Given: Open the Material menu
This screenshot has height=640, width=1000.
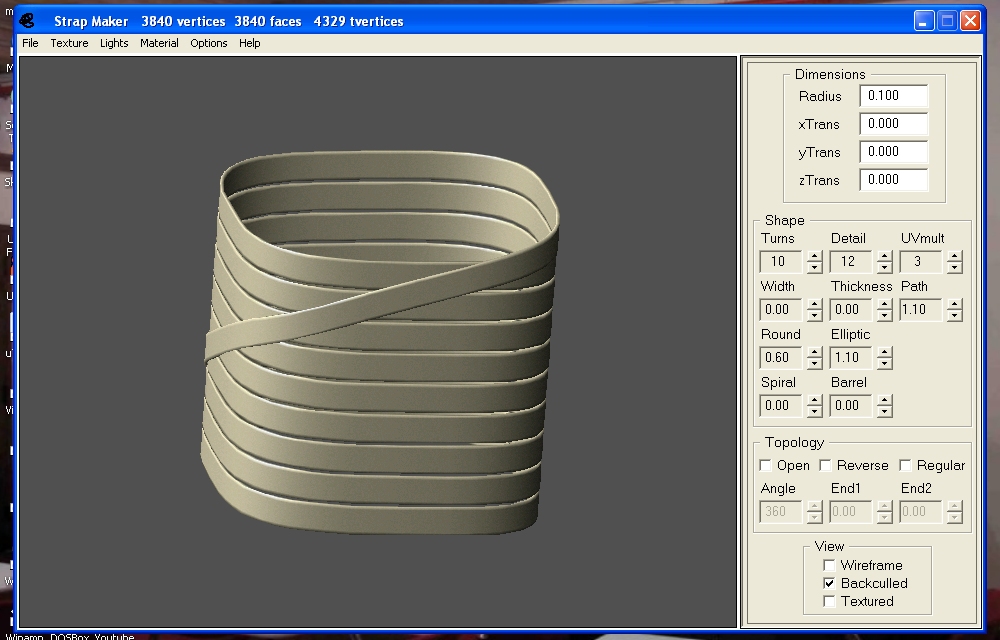Looking at the screenshot, I should point(159,43).
